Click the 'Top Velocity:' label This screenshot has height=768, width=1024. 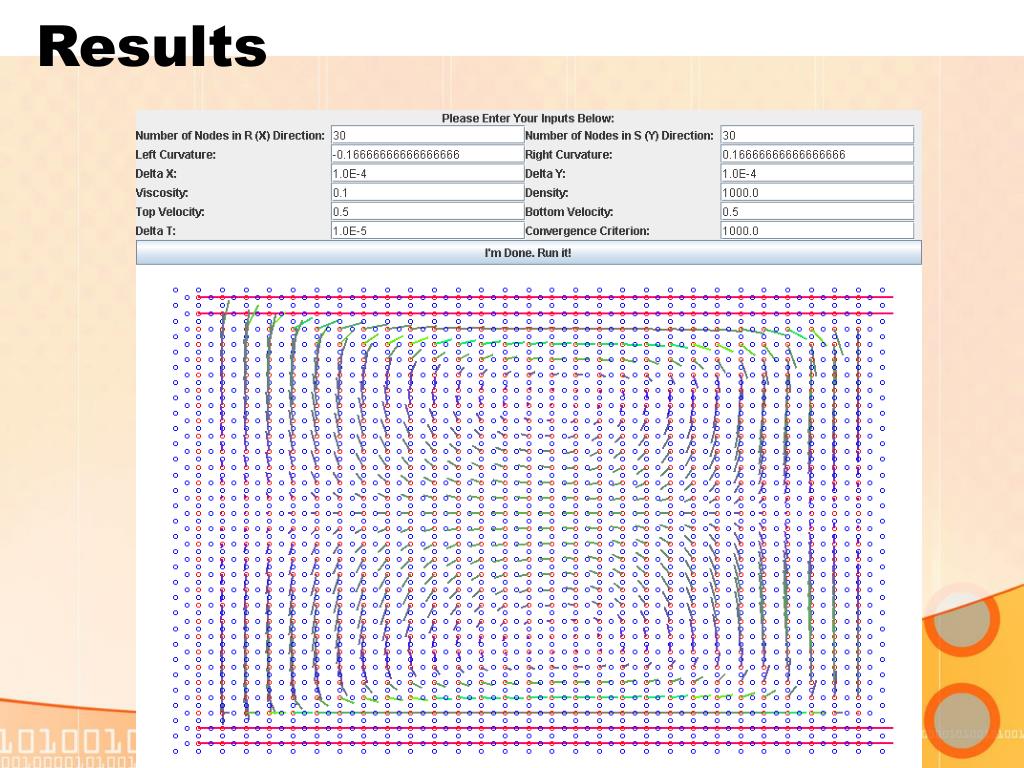pyautogui.click(x=170, y=212)
